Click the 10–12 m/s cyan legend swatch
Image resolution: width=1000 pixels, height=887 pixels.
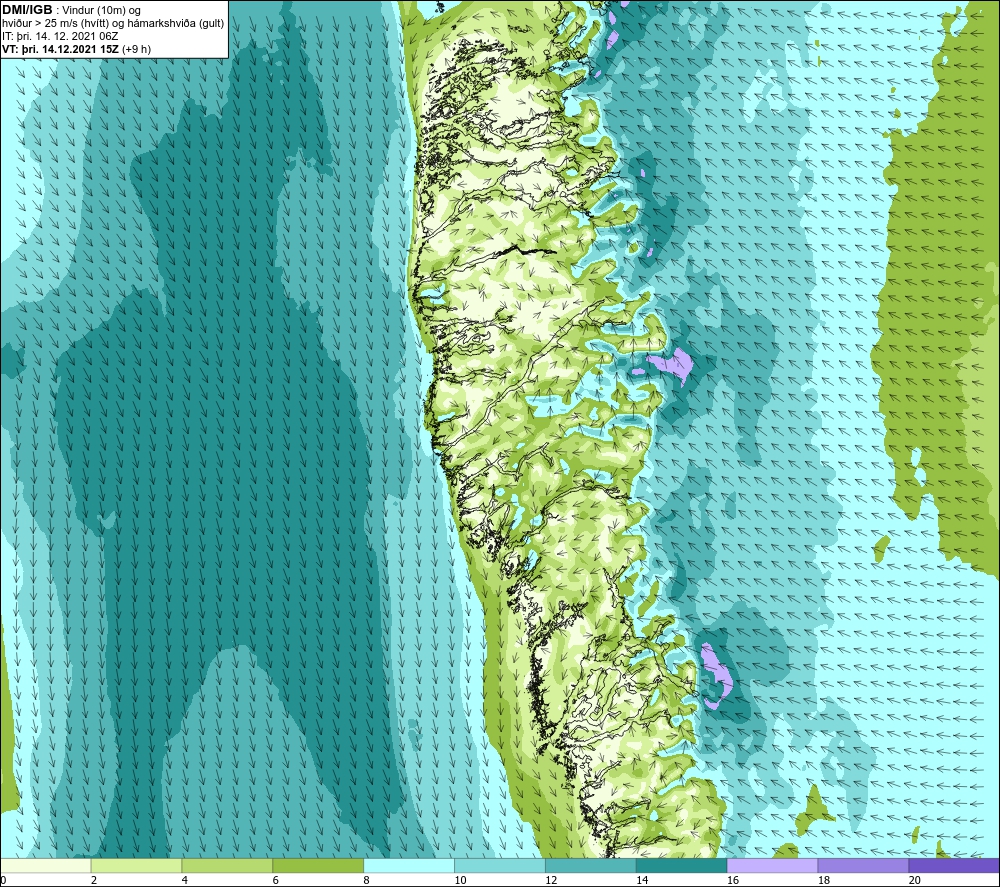(500, 865)
